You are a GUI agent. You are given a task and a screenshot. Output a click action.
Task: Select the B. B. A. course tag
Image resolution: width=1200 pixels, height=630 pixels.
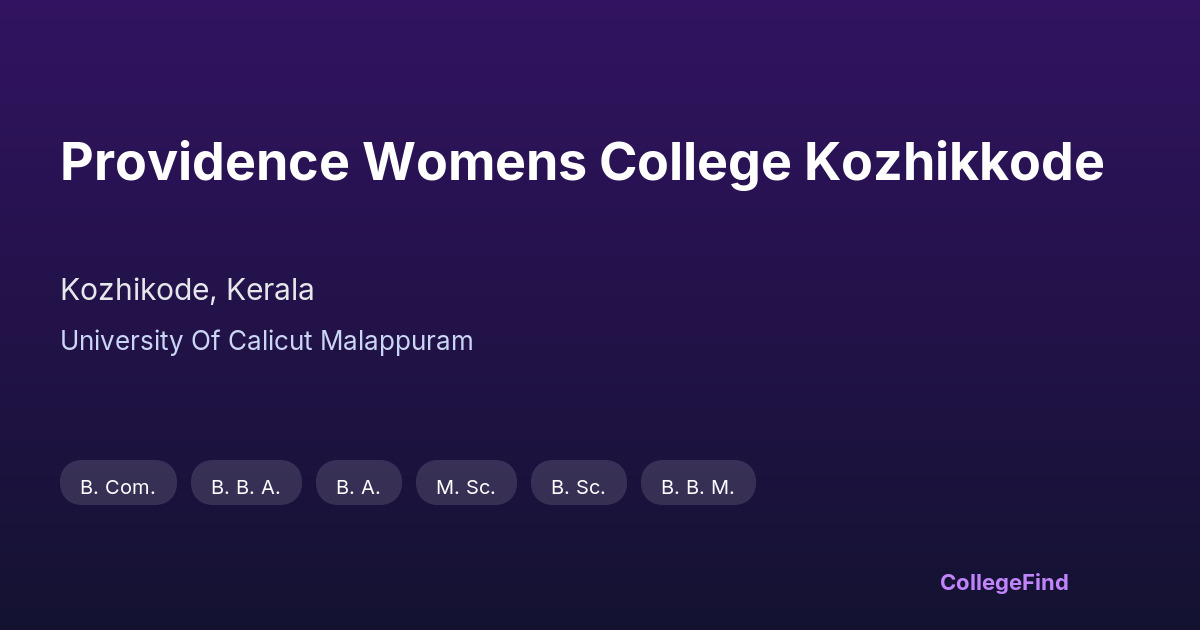tap(246, 487)
